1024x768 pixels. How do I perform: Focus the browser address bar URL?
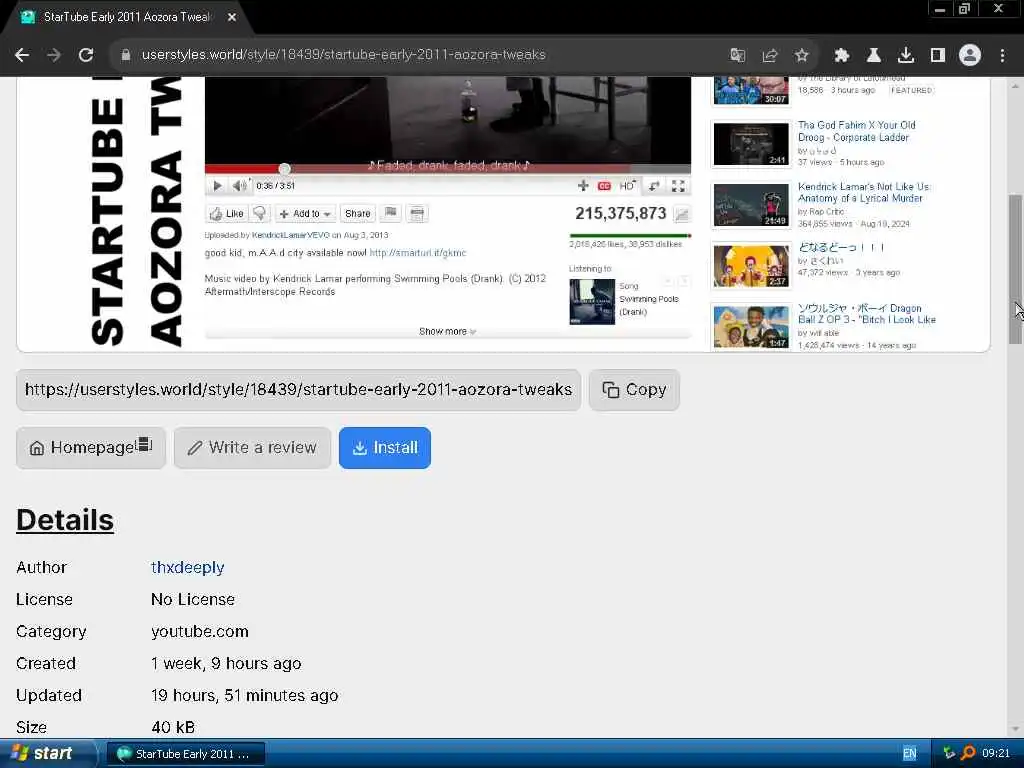(343, 55)
